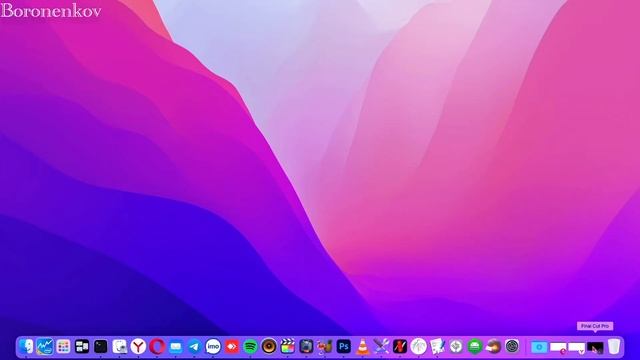Launch Yandex Browser from the Dock
The width and height of the screenshot is (640, 360).
pyautogui.click(x=138, y=347)
